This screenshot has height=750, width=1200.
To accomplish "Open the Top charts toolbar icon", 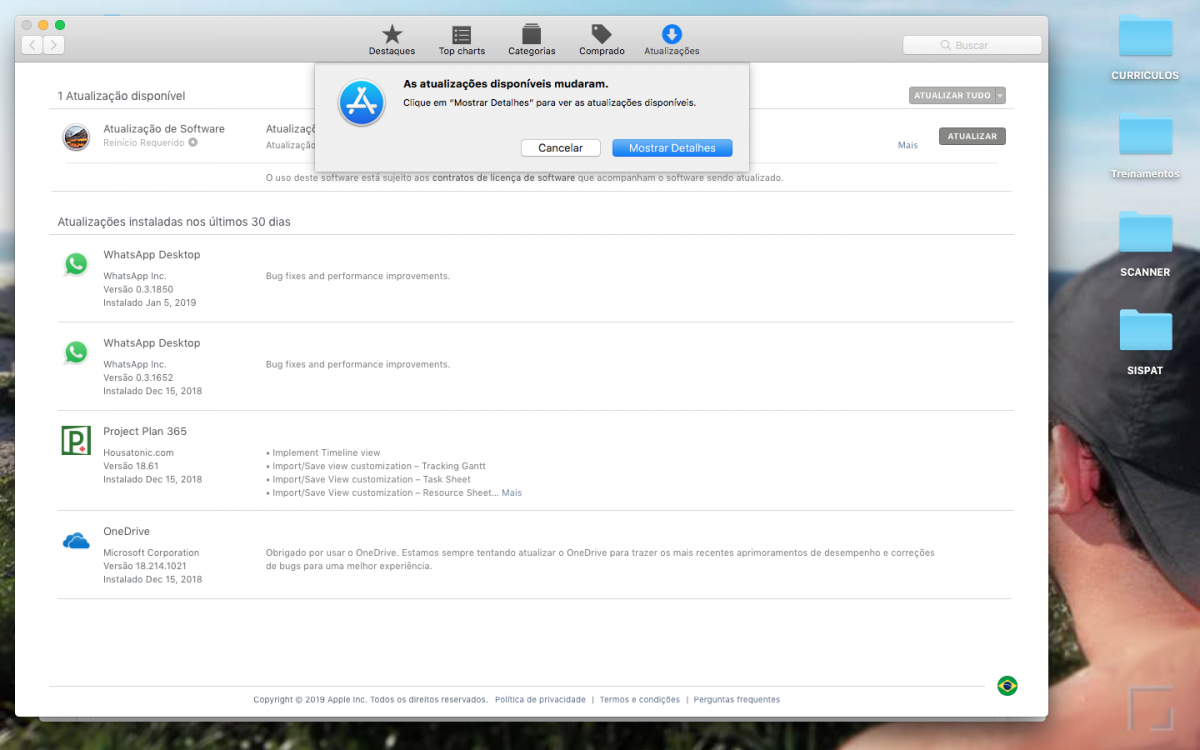I will pos(461,35).
